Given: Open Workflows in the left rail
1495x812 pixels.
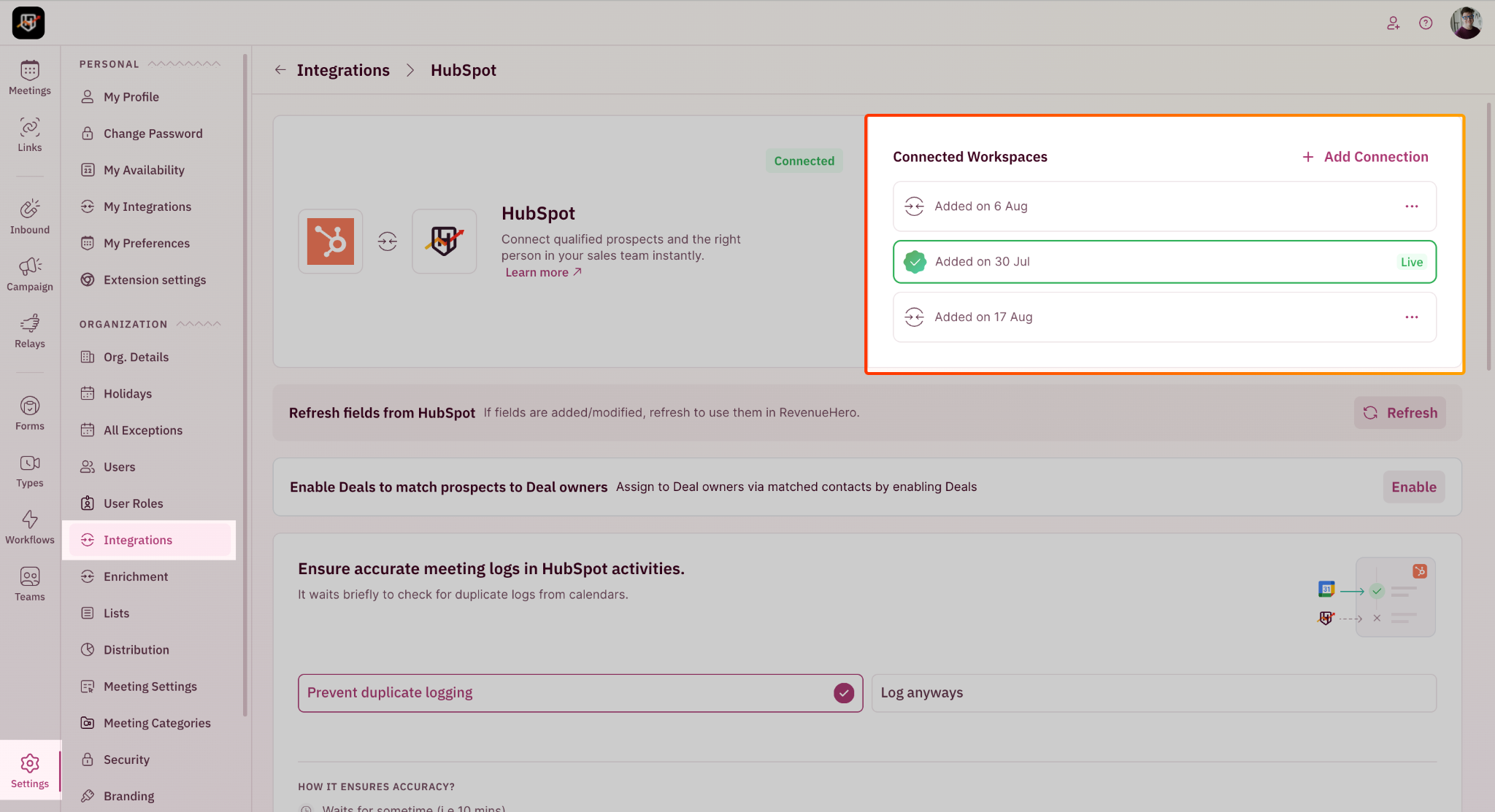Looking at the screenshot, I should 30,527.
